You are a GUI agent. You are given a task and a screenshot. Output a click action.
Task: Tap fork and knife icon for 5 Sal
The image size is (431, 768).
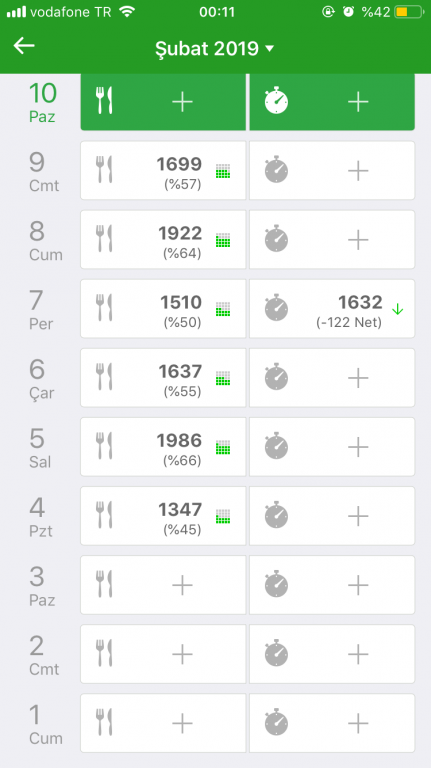click(104, 446)
